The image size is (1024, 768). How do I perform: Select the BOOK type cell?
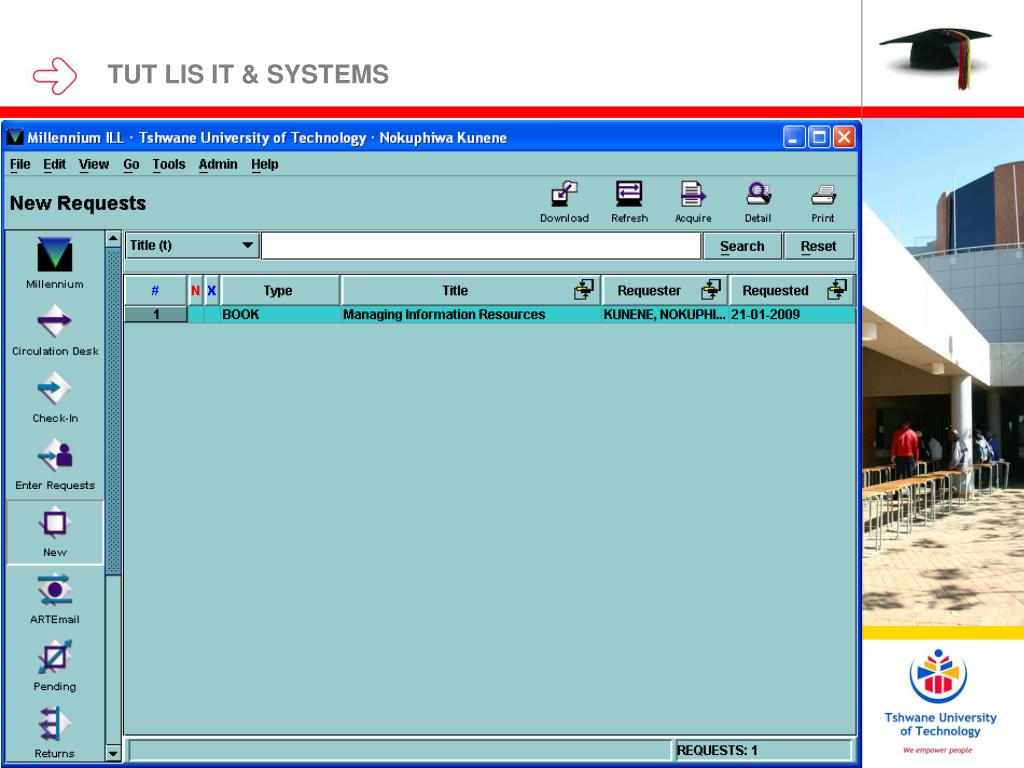pos(280,314)
